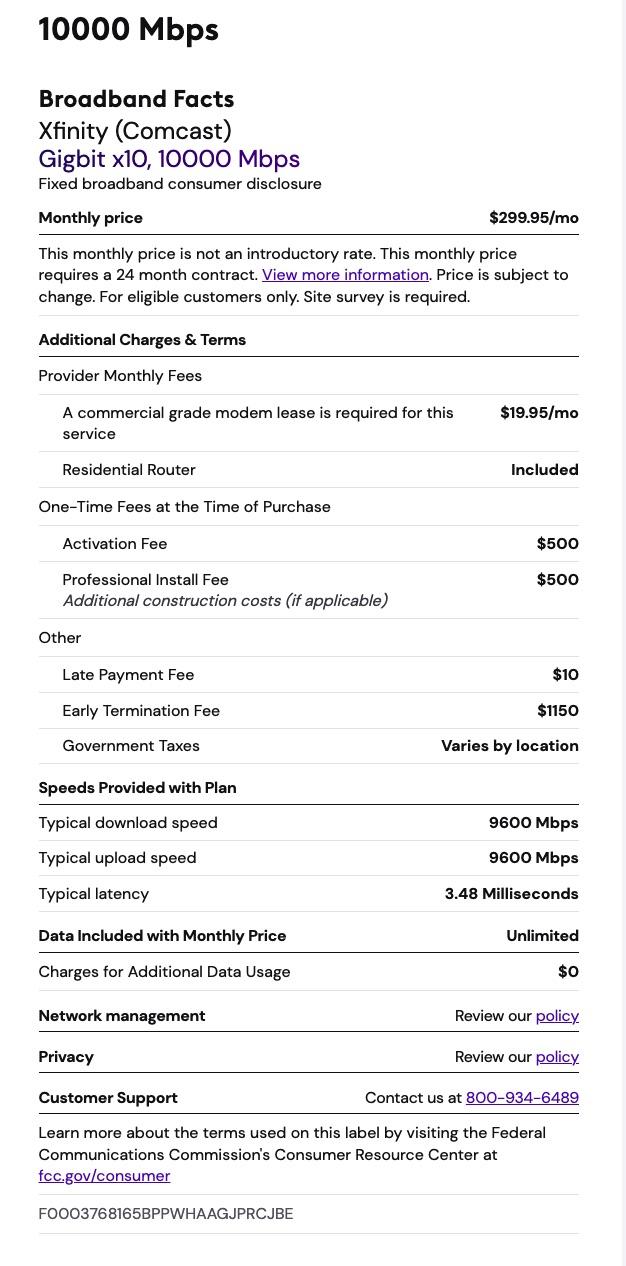Click the plan ID code F0003768165BPPWHAAGJPRCJBE
Screen dimensions: 626x1266
pyautogui.click(x=166, y=1214)
